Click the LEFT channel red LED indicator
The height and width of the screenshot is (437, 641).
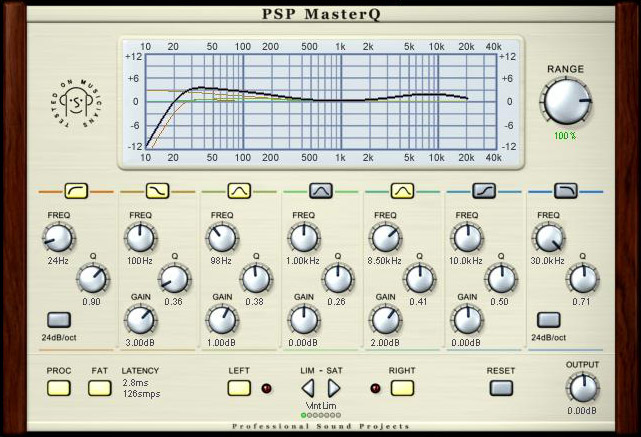pos(267,388)
